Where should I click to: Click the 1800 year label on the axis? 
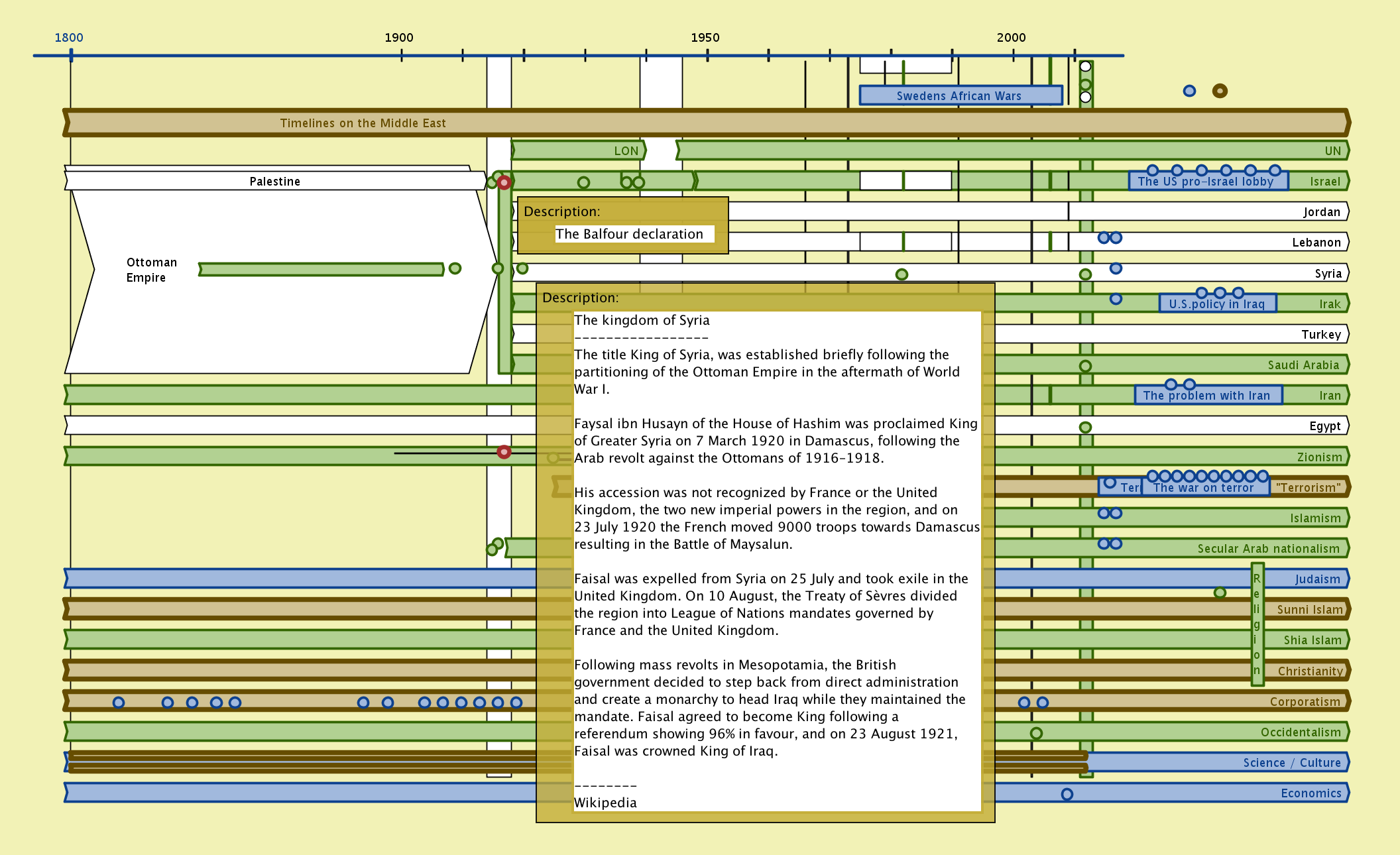[69, 38]
